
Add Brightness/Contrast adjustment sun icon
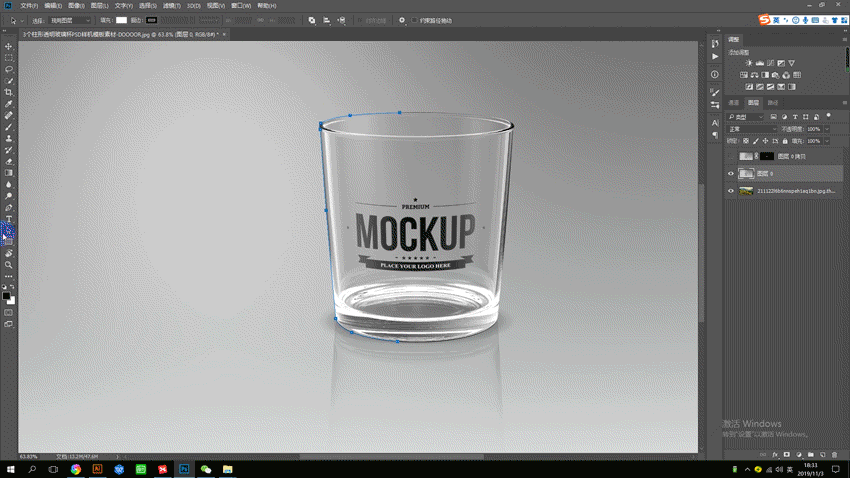[749, 63]
